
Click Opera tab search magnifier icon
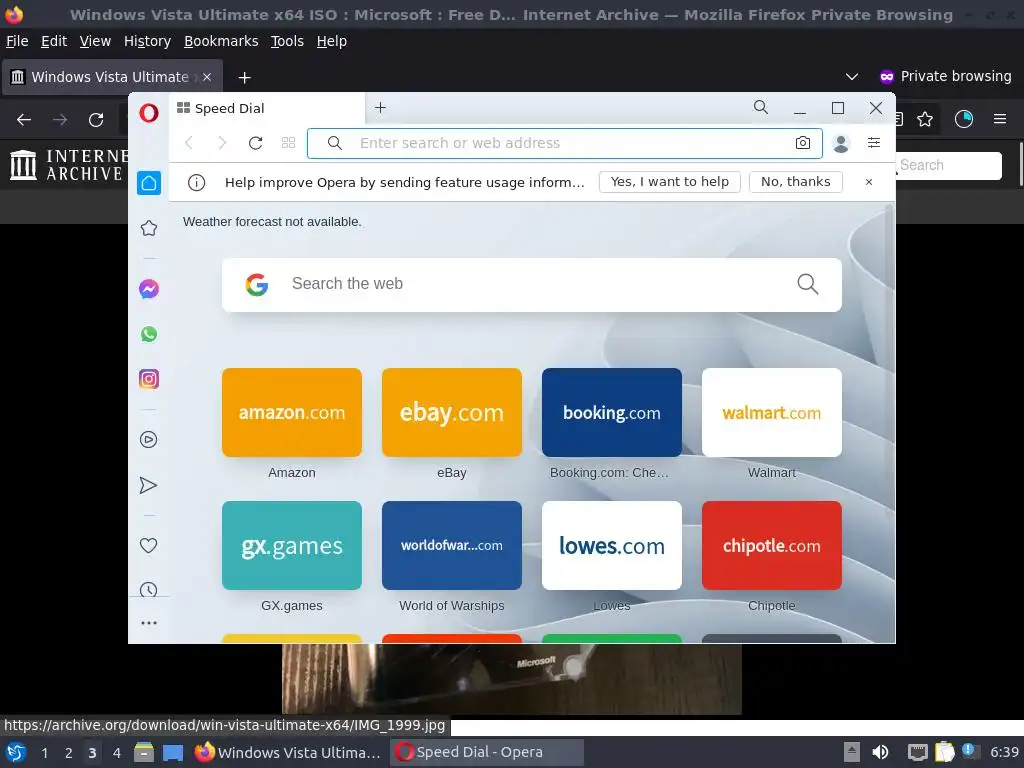click(x=761, y=107)
